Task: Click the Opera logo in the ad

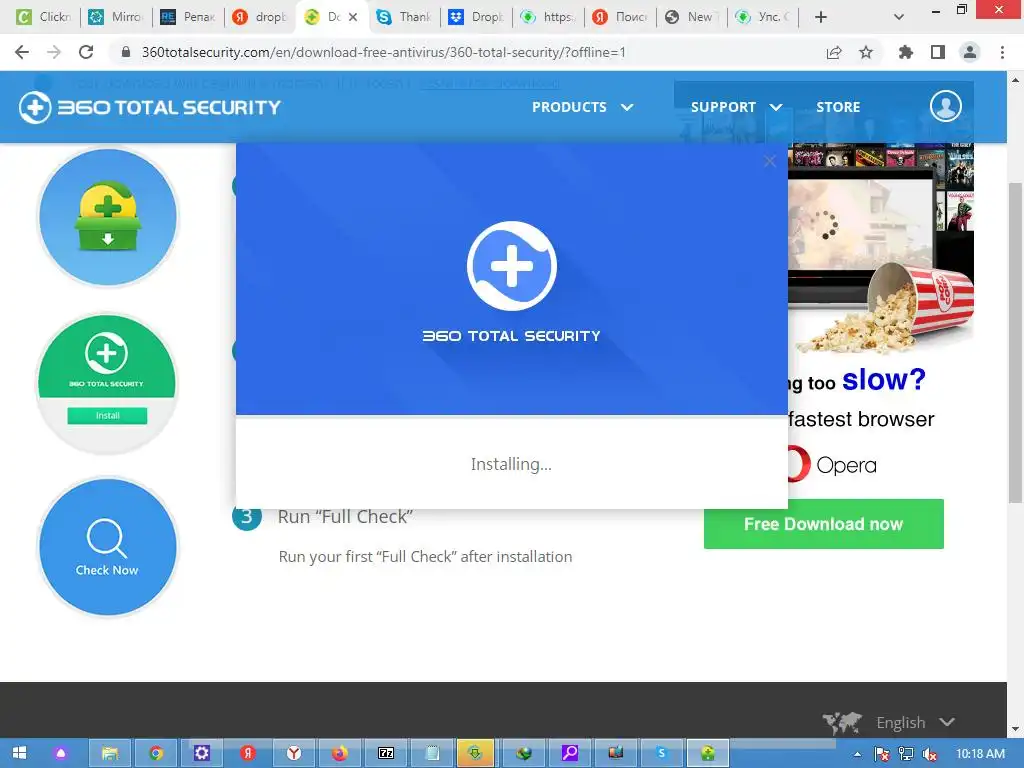Action: pyautogui.click(x=831, y=465)
